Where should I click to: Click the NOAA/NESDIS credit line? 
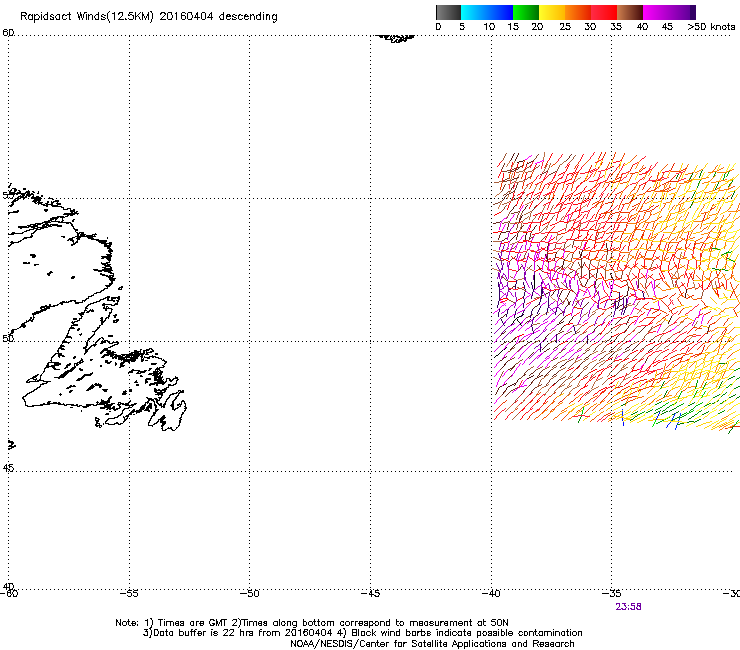432,644
